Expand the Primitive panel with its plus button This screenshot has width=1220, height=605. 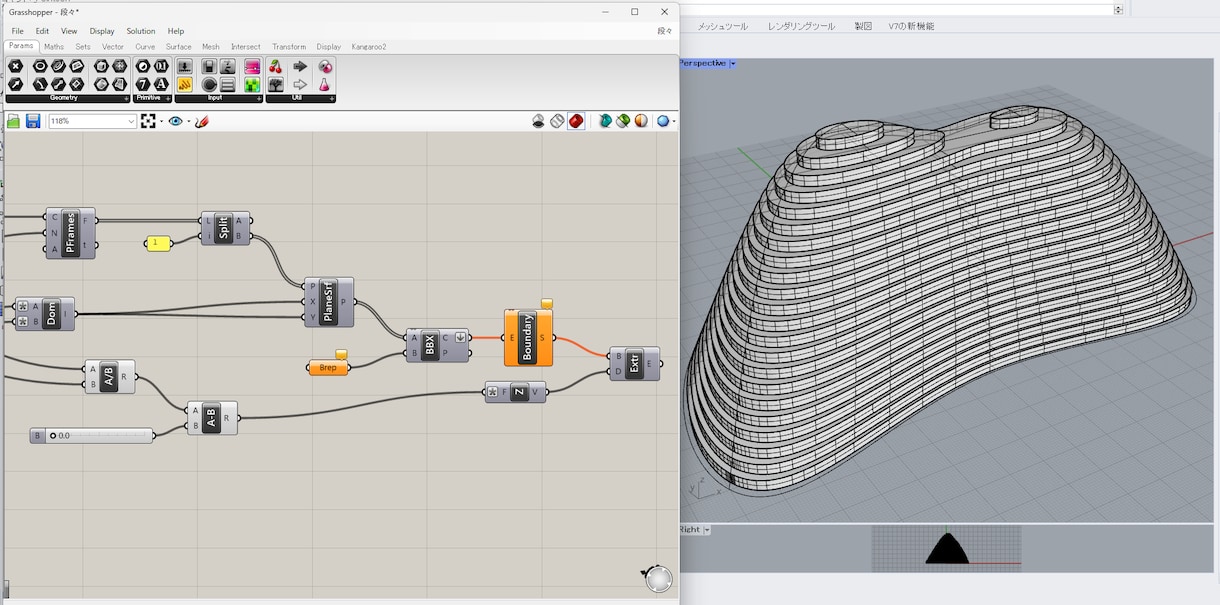pyautogui.click(x=168, y=99)
